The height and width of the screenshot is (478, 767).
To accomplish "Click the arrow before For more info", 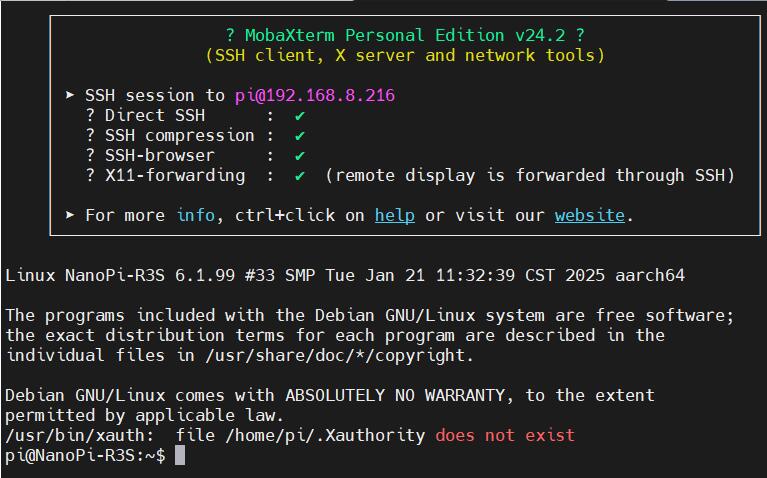I will tap(70, 215).
